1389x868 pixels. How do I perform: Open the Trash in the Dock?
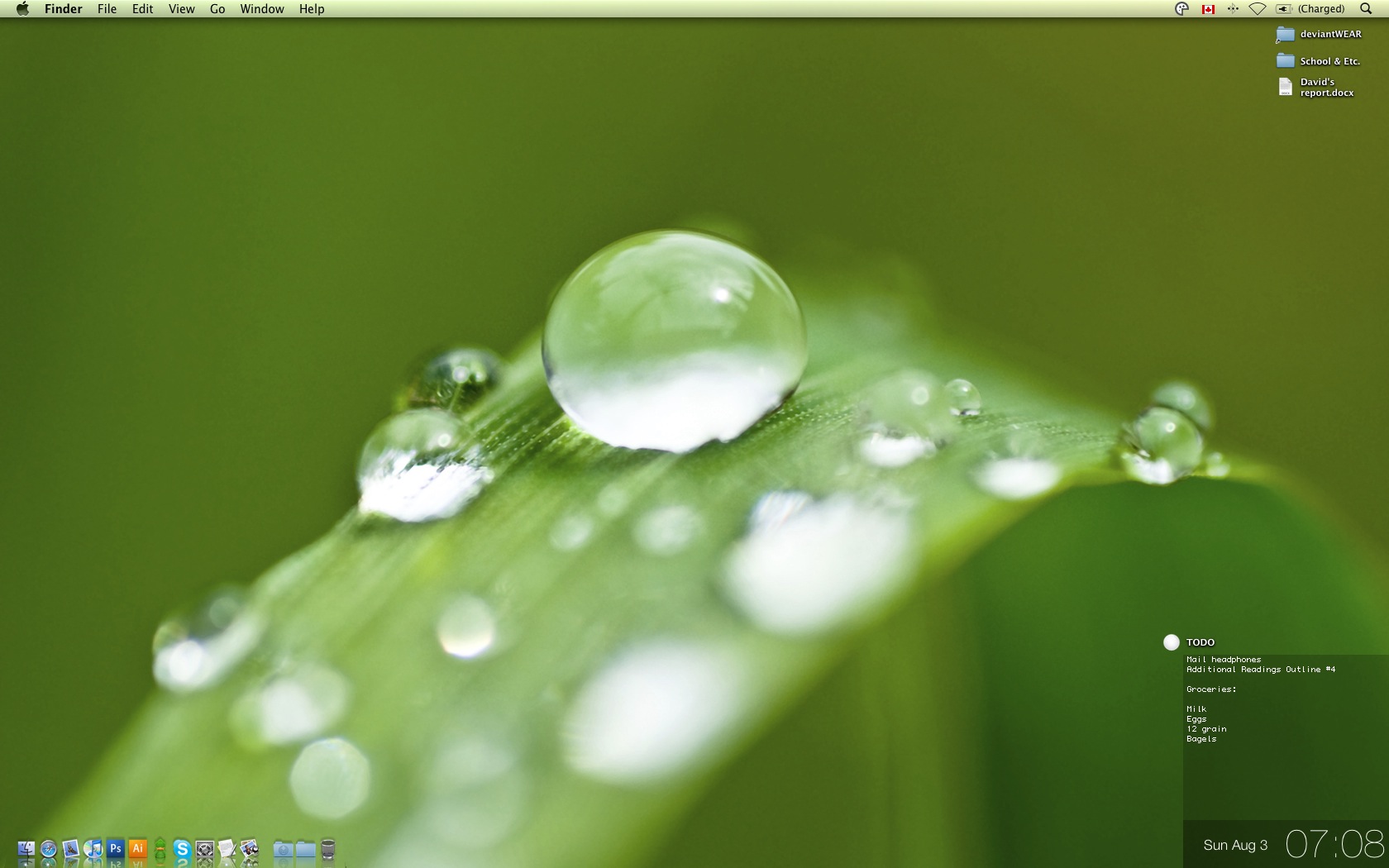coord(328,849)
